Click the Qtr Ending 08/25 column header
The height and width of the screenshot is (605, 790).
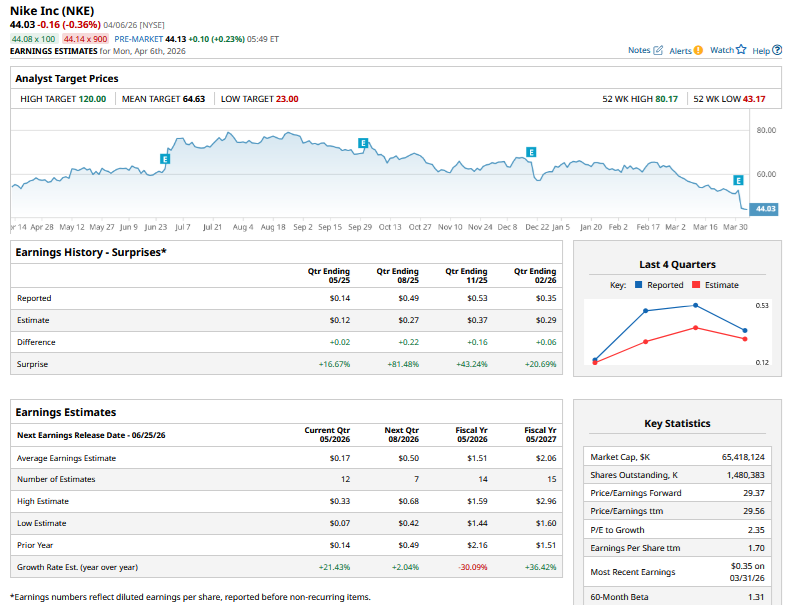coord(397,275)
